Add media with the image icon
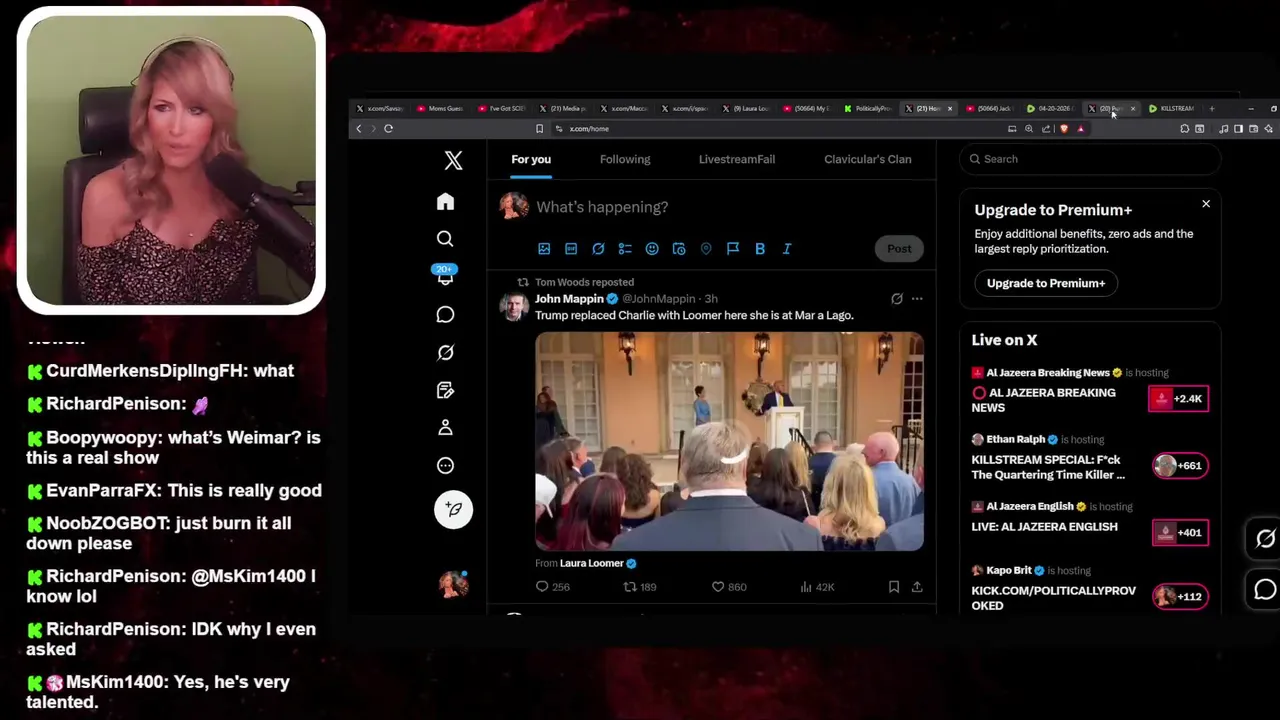This screenshot has width=1280, height=720. click(544, 249)
